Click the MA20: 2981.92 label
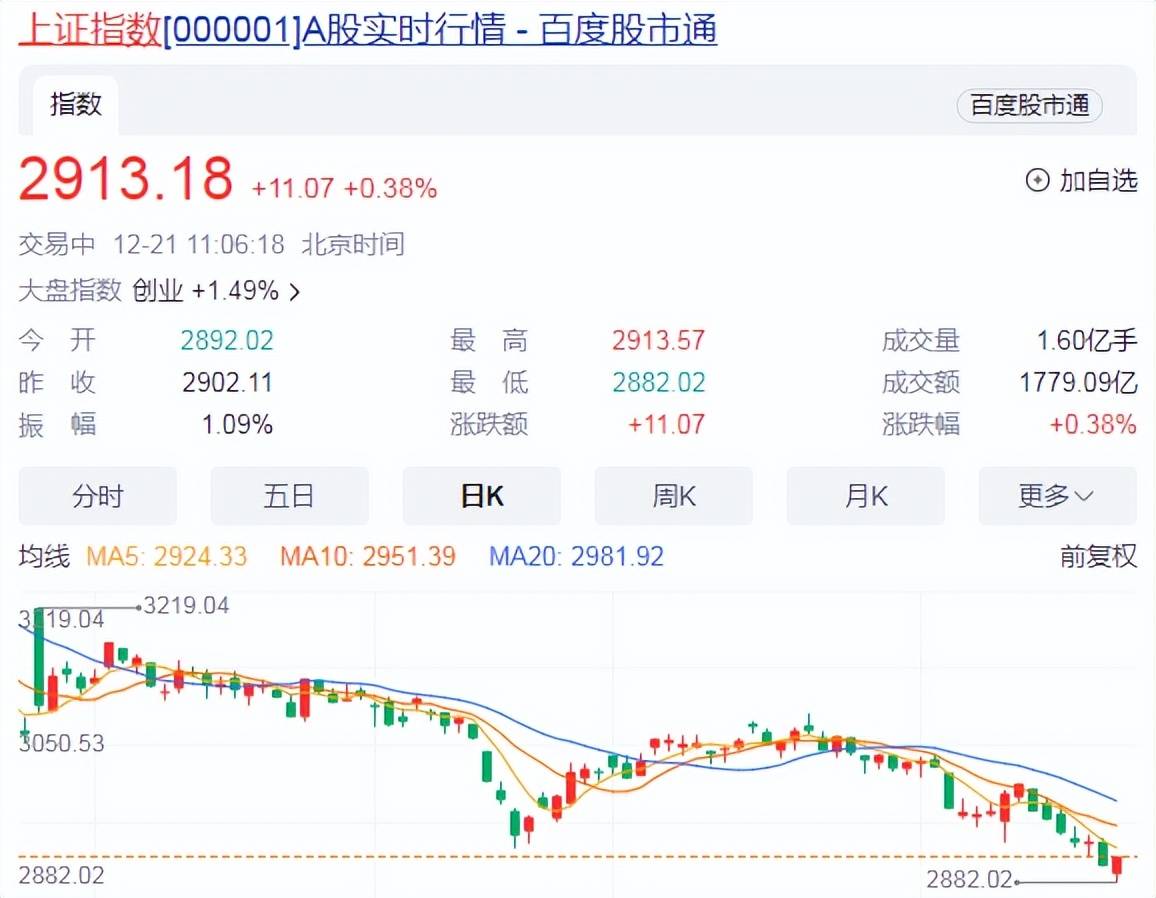1156x898 pixels. 577,556
